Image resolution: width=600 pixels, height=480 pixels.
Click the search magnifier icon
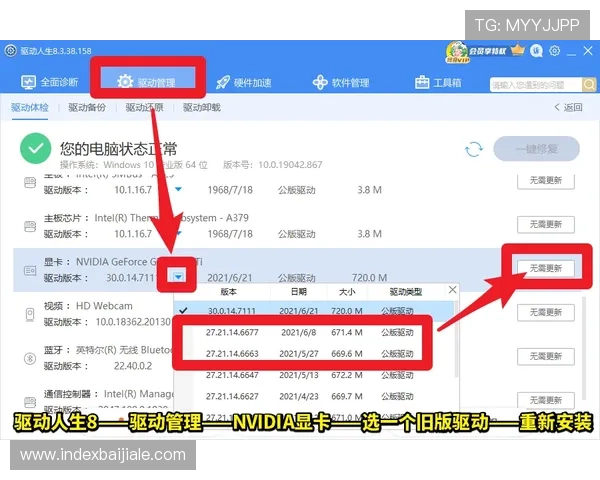tap(589, 84)
